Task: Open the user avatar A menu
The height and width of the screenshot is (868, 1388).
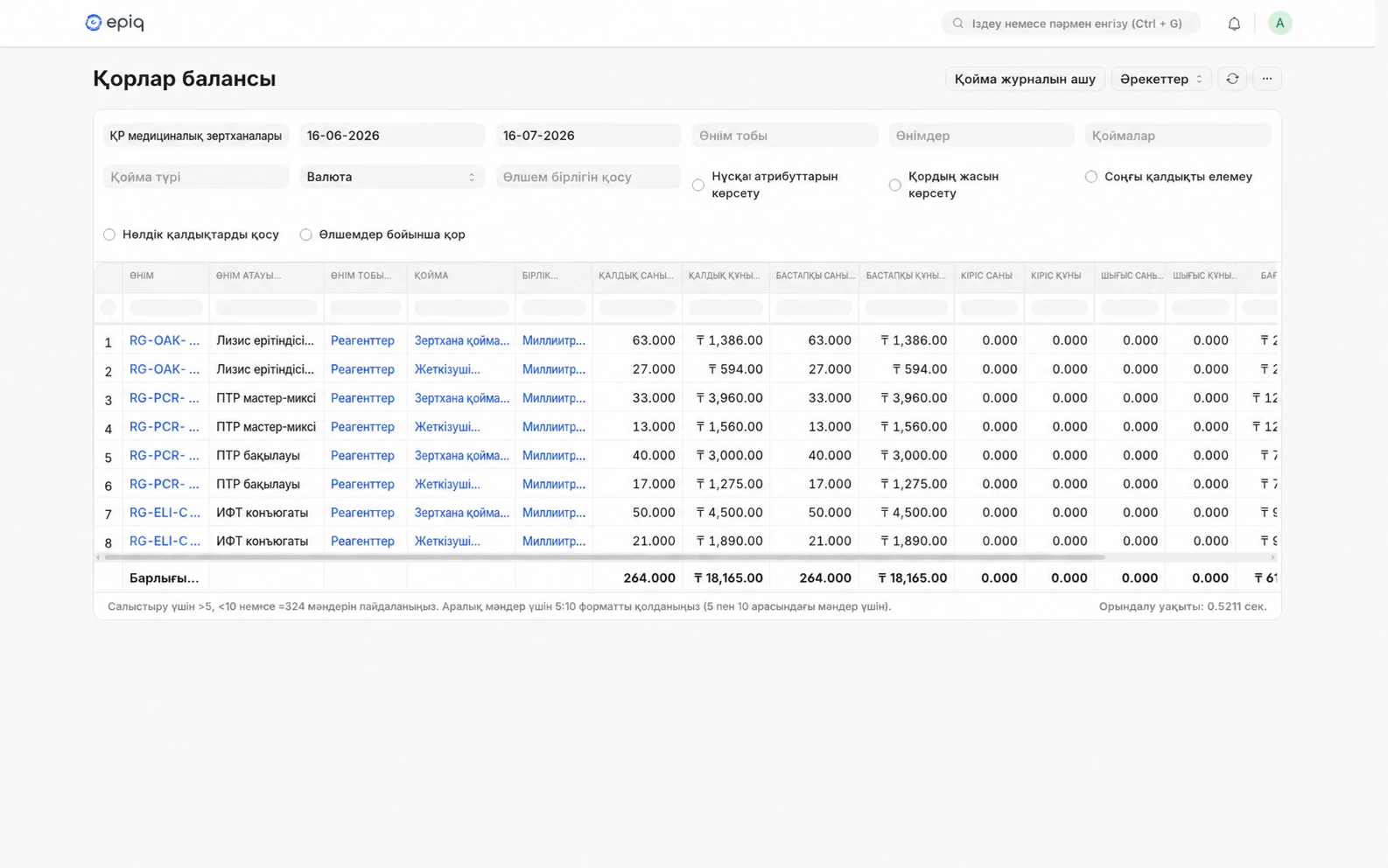Action: click(x=1279, y=23)
